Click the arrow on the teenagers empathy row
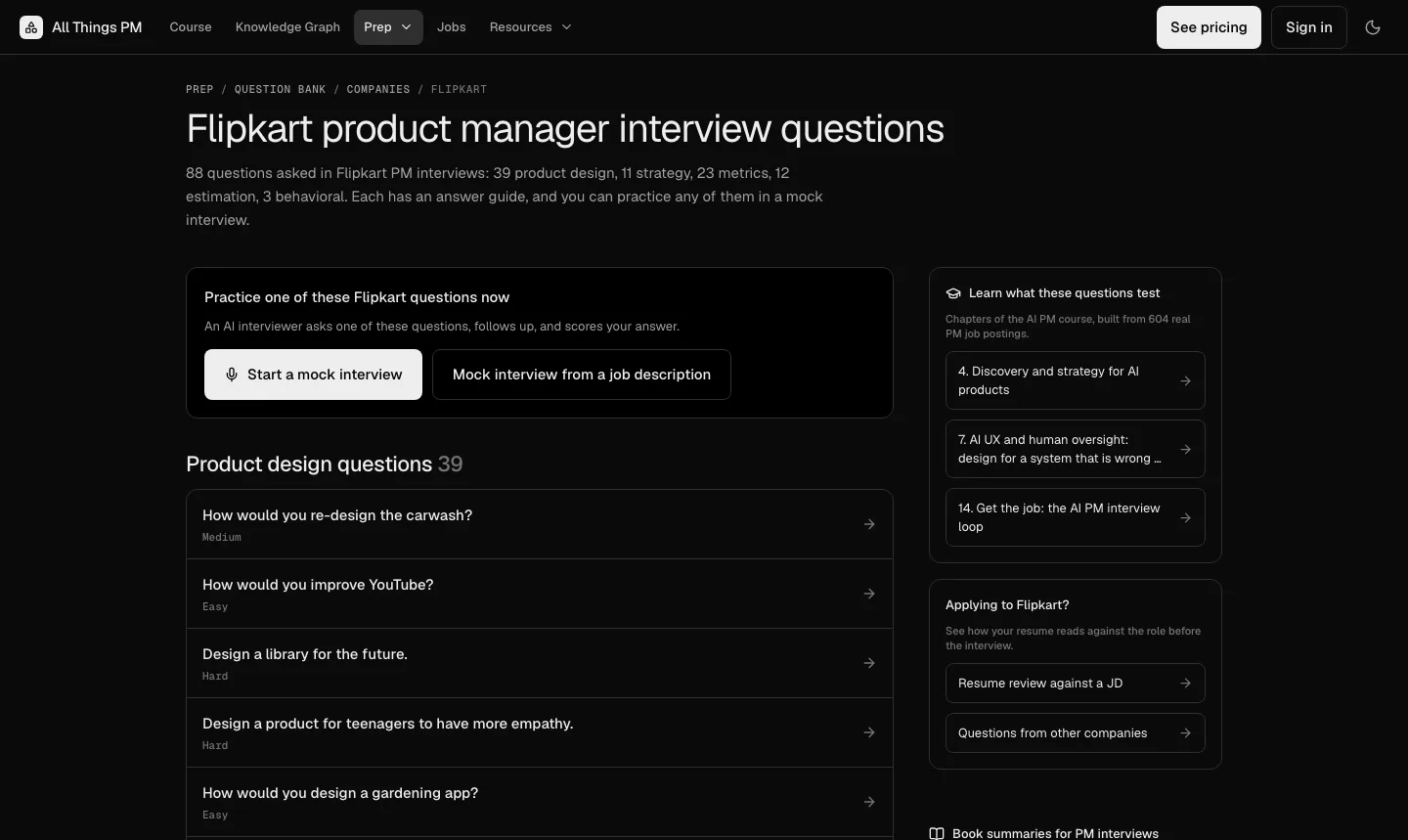Viewport: 1408px width, 840px height. pos(869,732)
